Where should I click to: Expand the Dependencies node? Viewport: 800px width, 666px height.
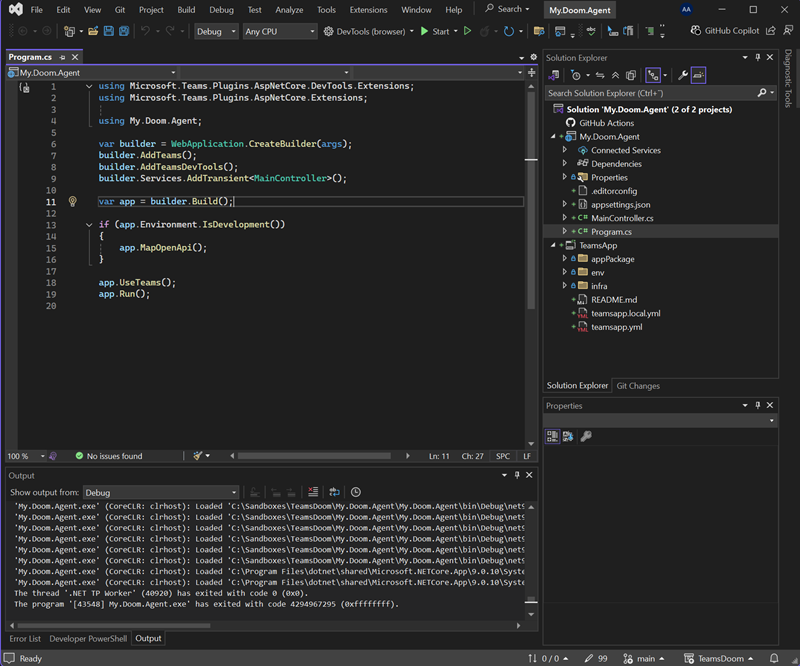click(565, 164)
